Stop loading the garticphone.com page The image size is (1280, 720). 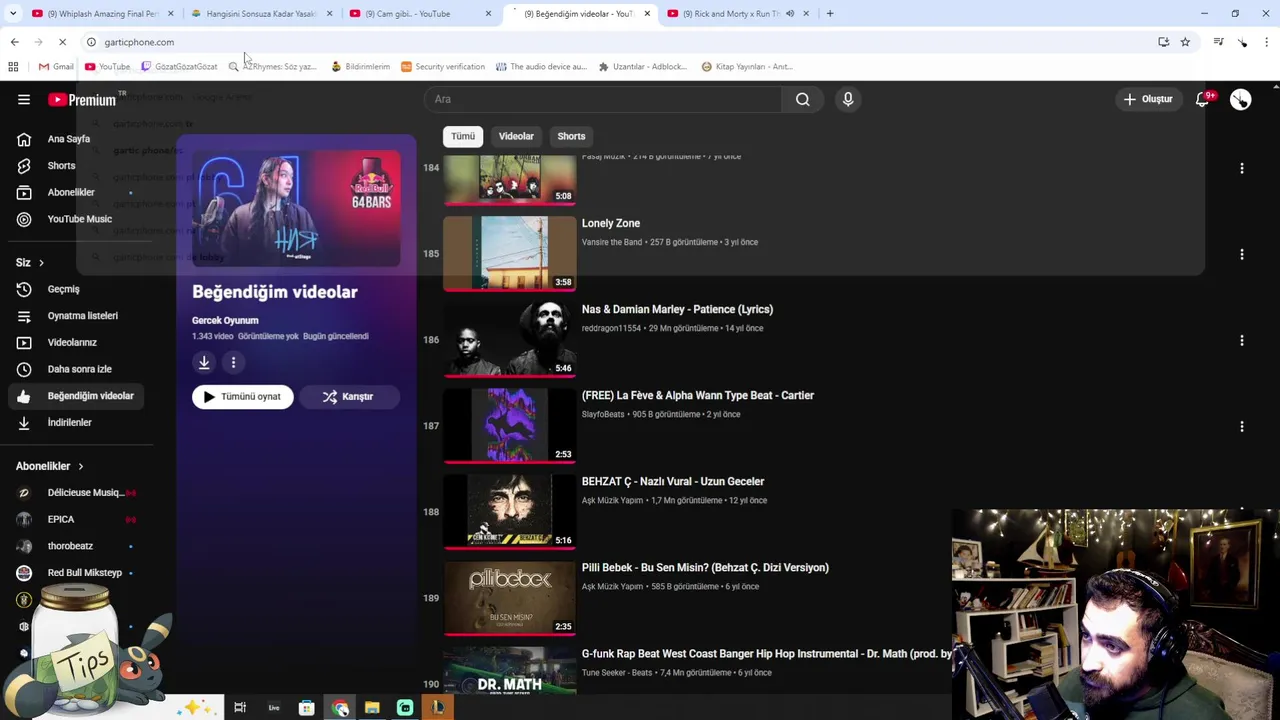[x=62, y=42]
